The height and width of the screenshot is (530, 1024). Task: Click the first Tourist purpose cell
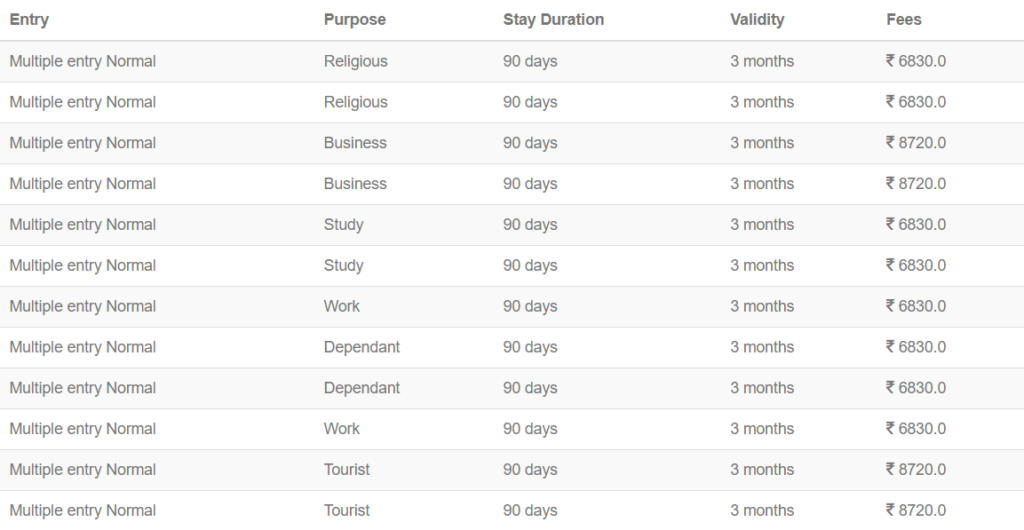[x=346, y=470]
